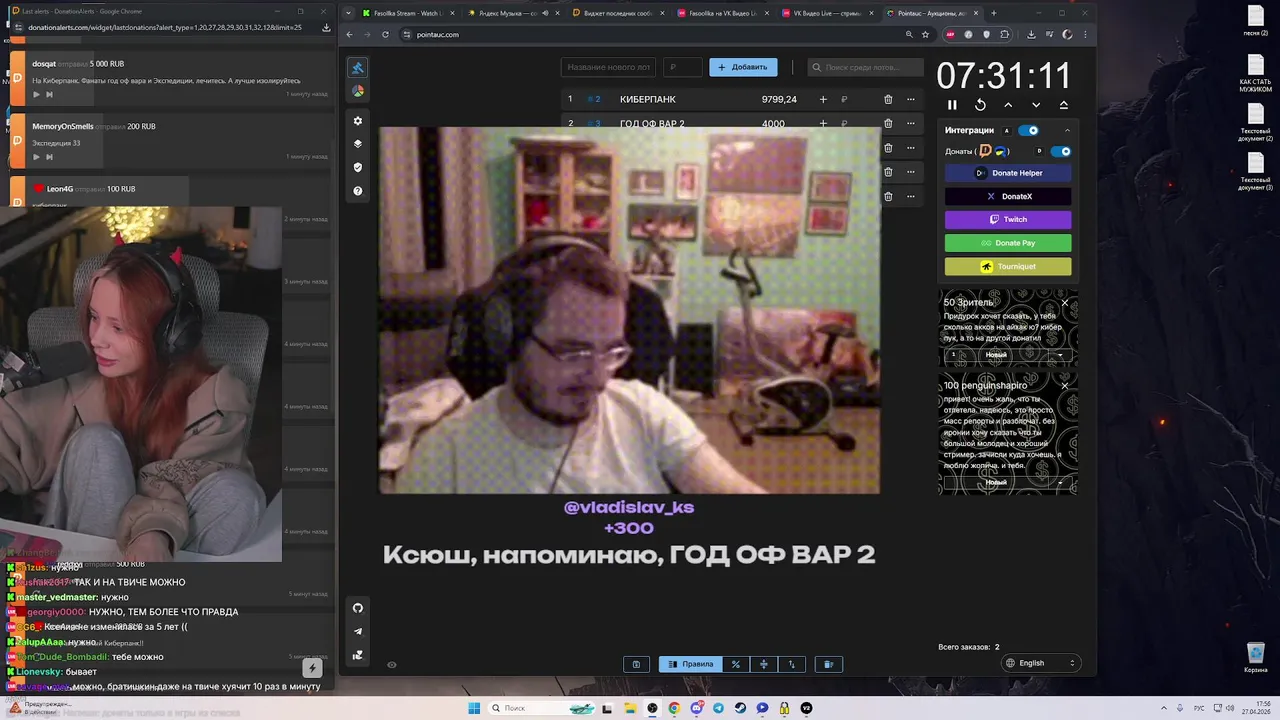Focus the Поиск среди лотов search field
The height and width of the screenshot is (720, 1280).
(x=866, y=67)
